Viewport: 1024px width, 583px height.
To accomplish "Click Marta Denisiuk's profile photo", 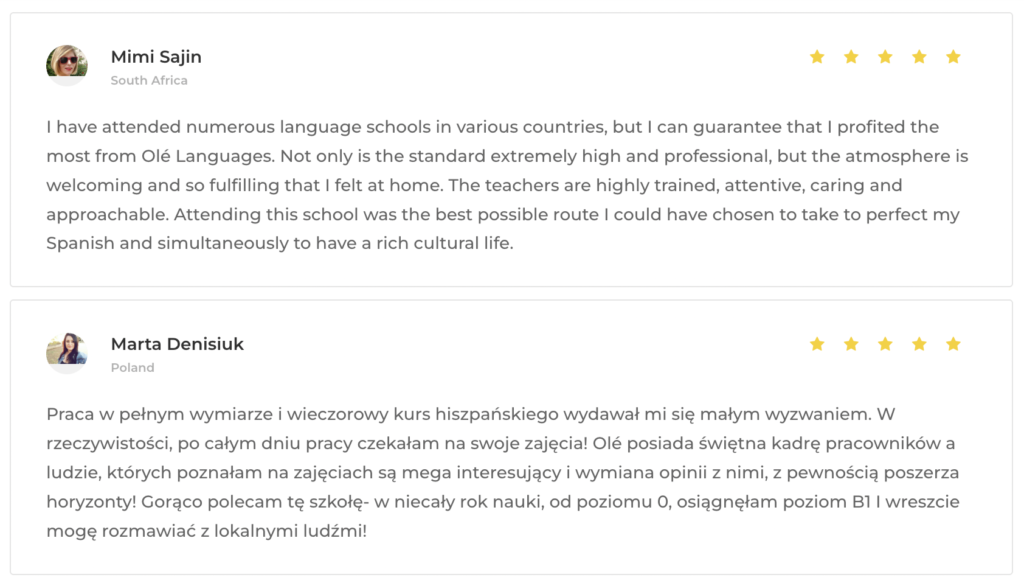I will coord(67,353).
